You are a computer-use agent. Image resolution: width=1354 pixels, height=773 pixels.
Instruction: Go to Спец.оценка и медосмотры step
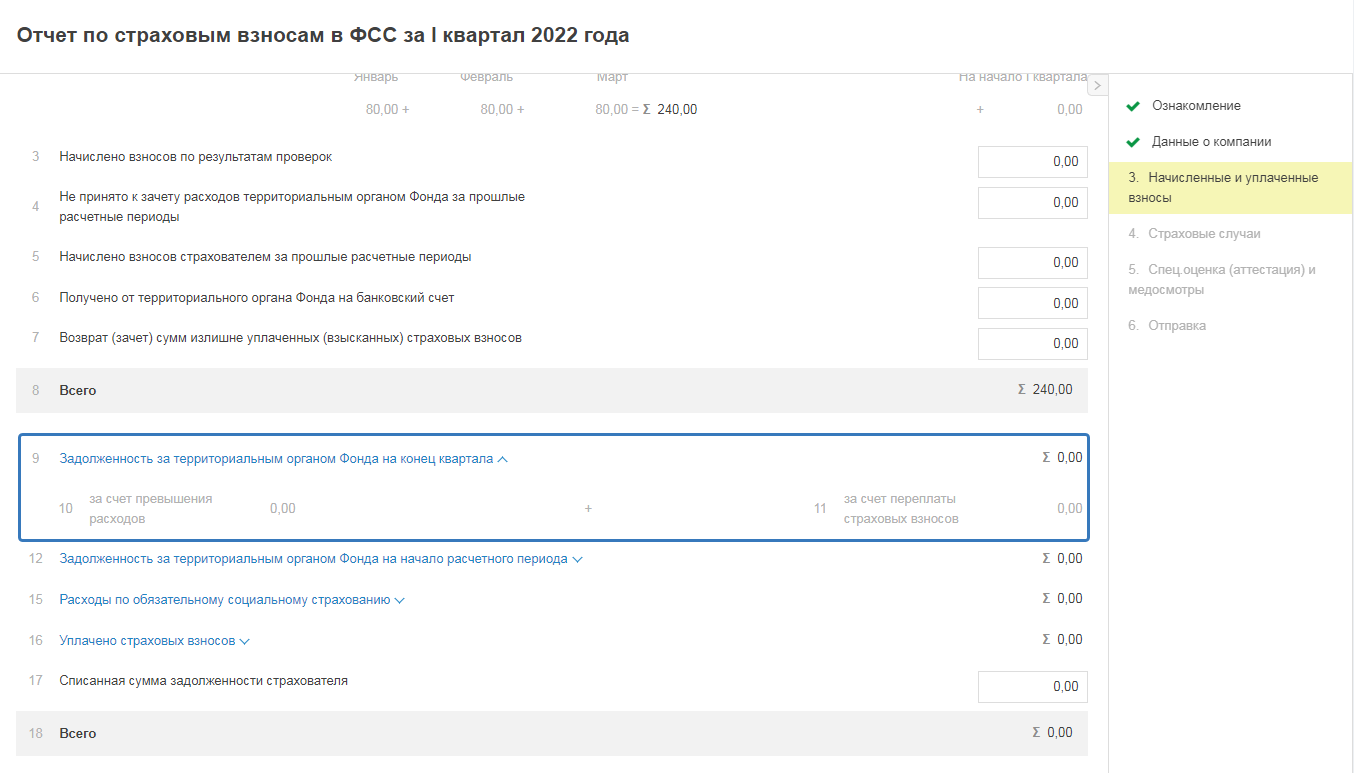[1221, 280]
